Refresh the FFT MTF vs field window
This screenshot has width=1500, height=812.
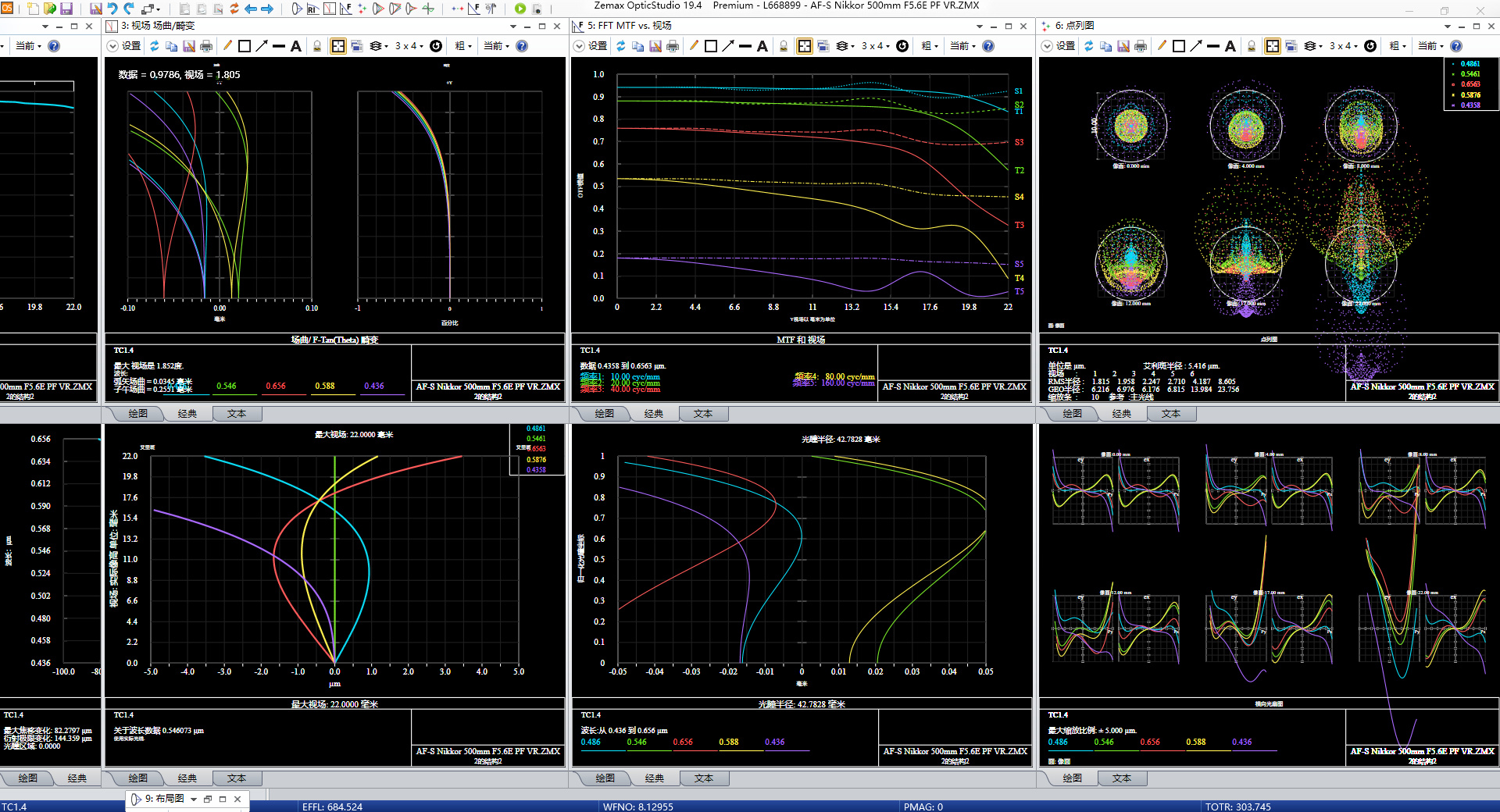(x=621, y=46)
